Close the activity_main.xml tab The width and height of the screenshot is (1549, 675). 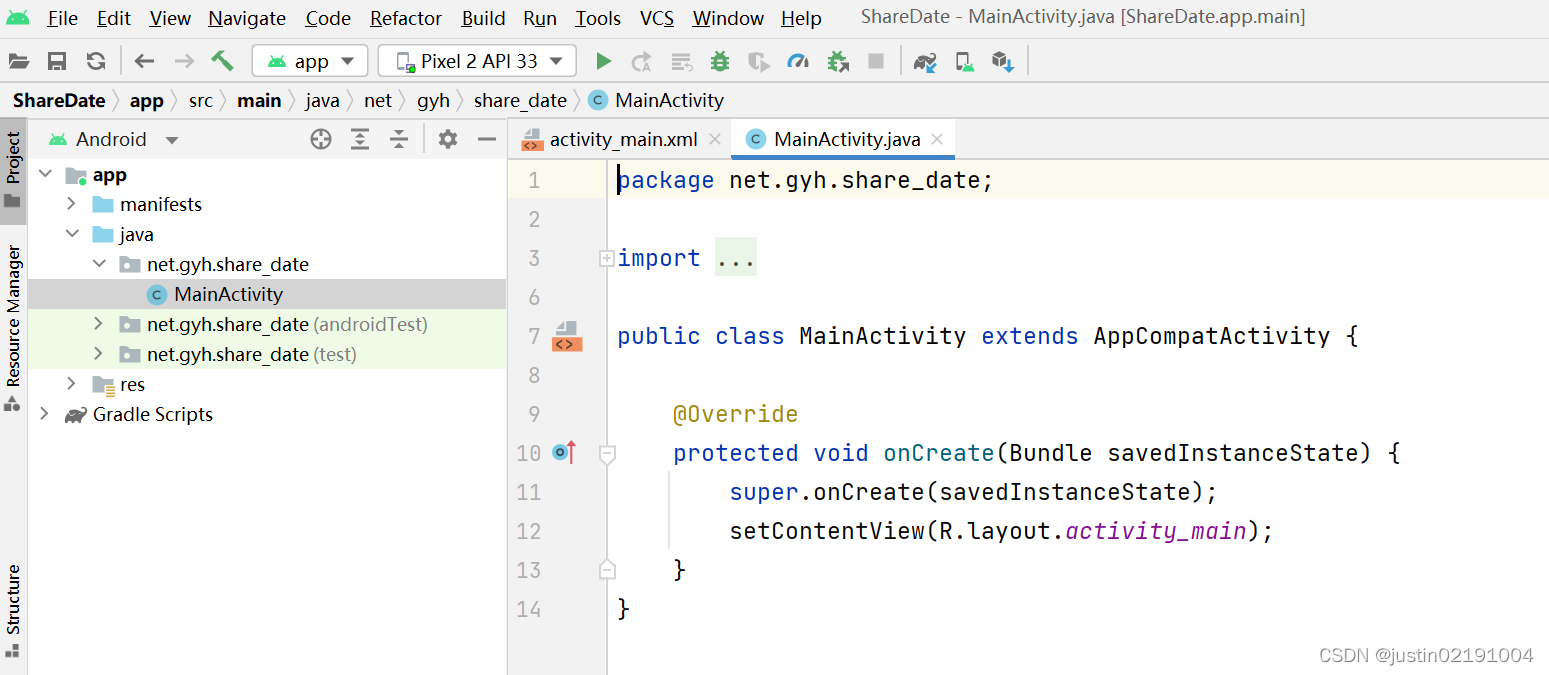click(x=715, y=139)
